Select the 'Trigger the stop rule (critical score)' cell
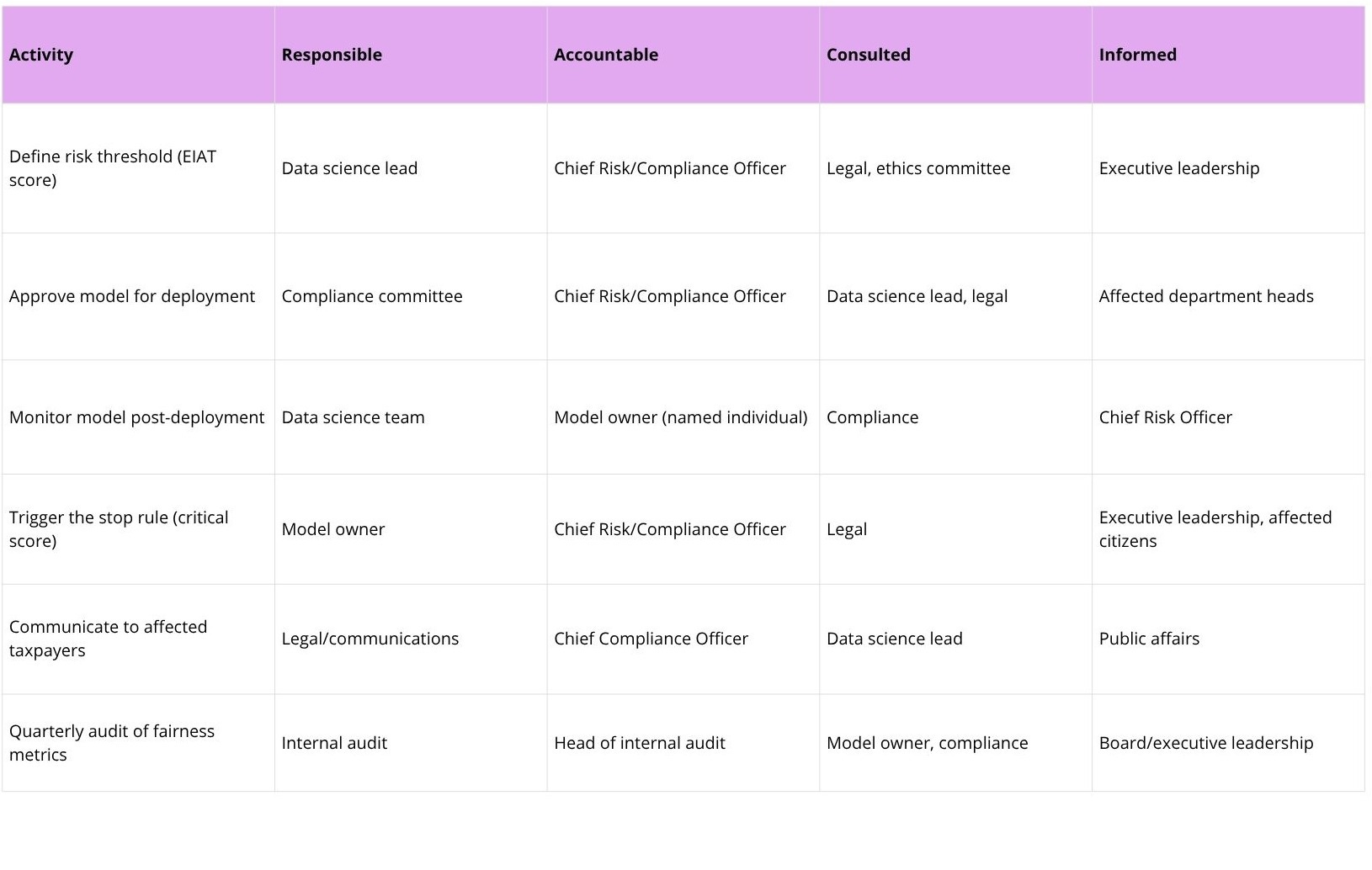Screen dimensions: 1372x870 (x=138, y=529)
